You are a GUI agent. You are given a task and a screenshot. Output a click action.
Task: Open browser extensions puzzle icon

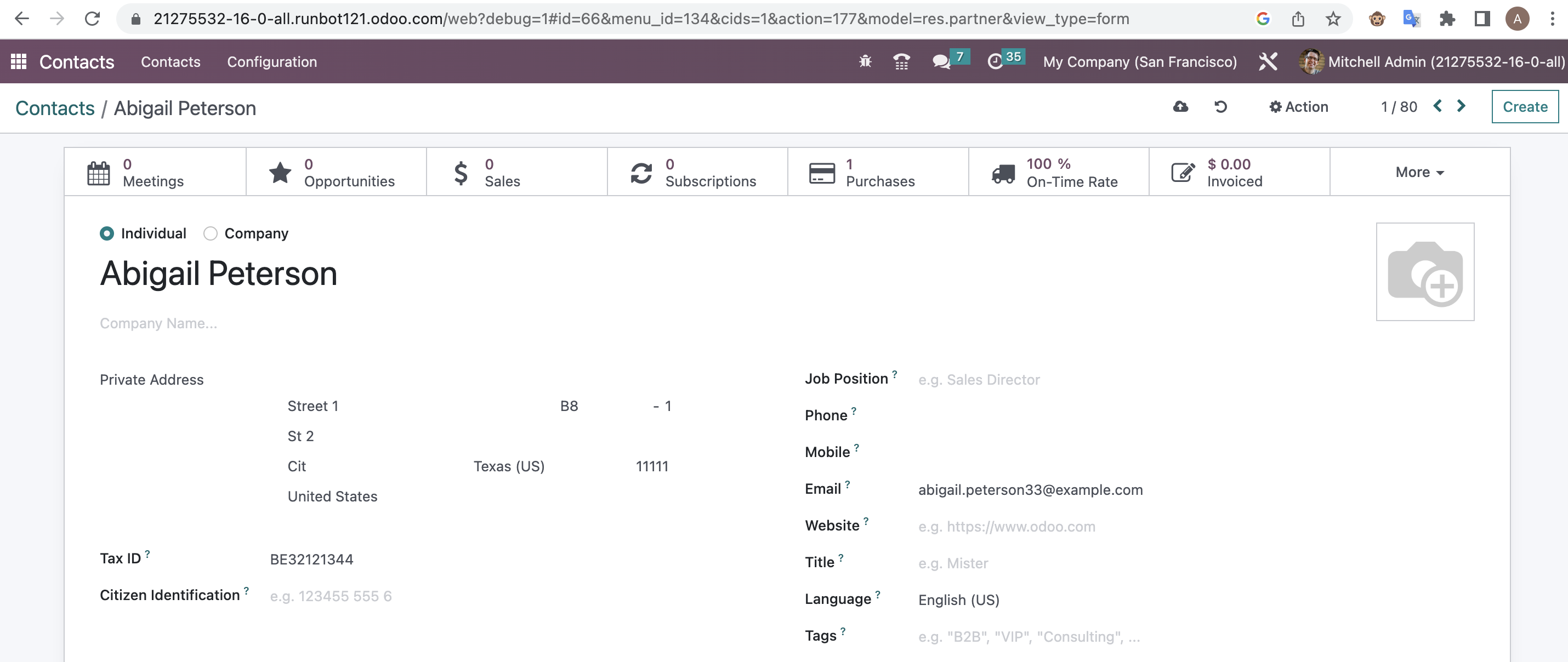[x=1447, y=19]
